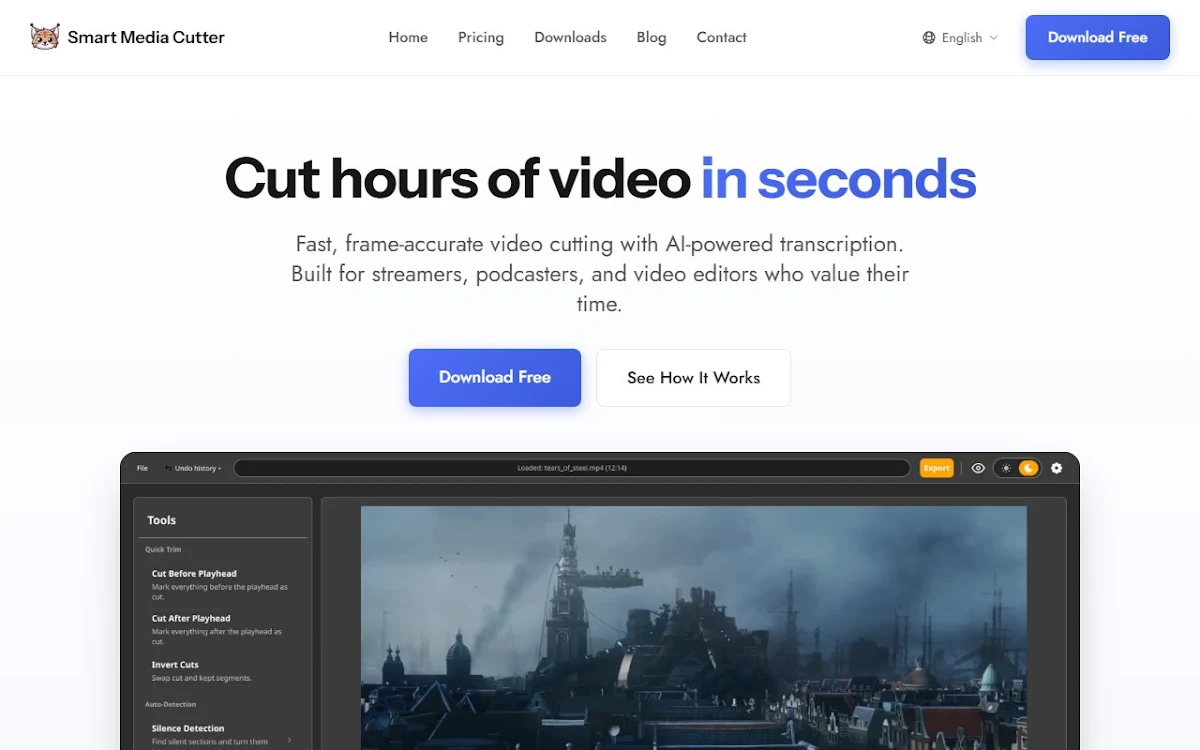Click the eye preview icon in app toolbar
Viewport: 1200px width, 750px height.
click(x=978, y=468)
